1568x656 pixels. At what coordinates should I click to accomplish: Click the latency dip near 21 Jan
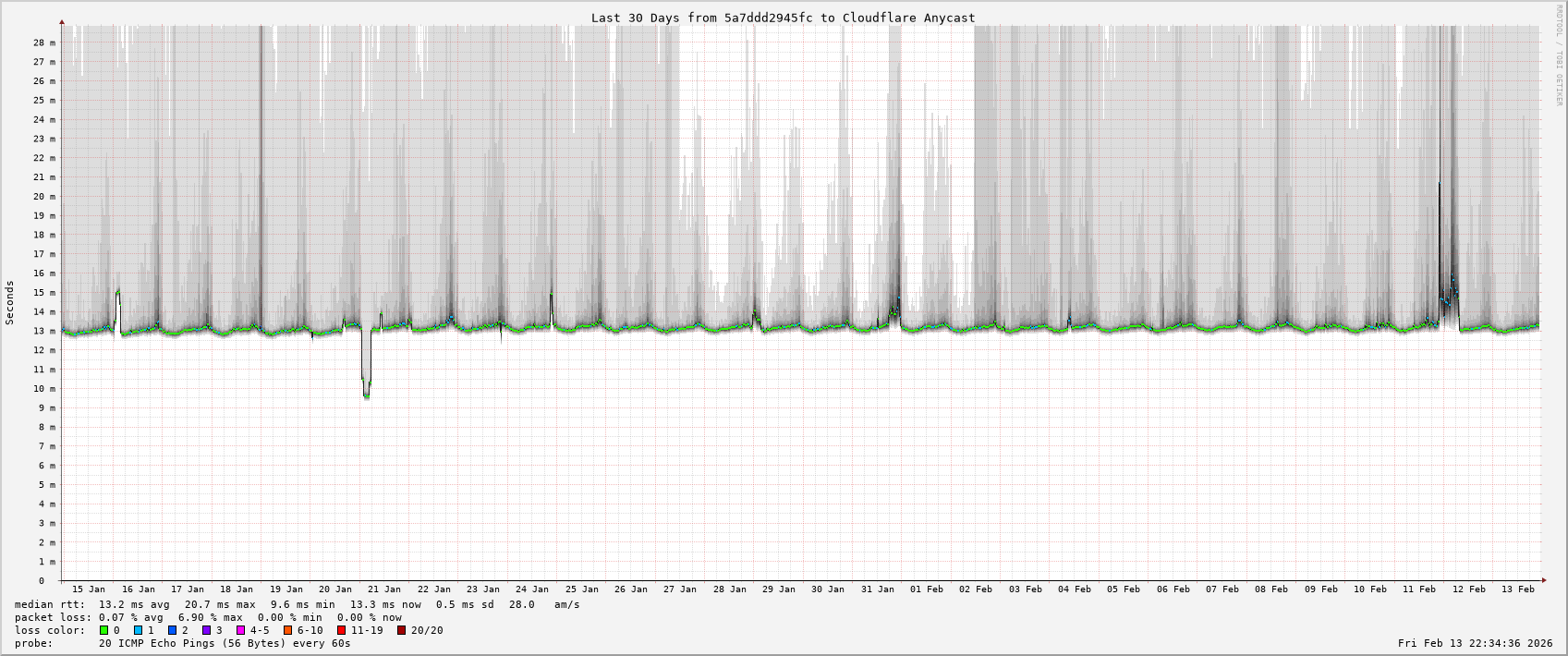(x=367, y=393)
